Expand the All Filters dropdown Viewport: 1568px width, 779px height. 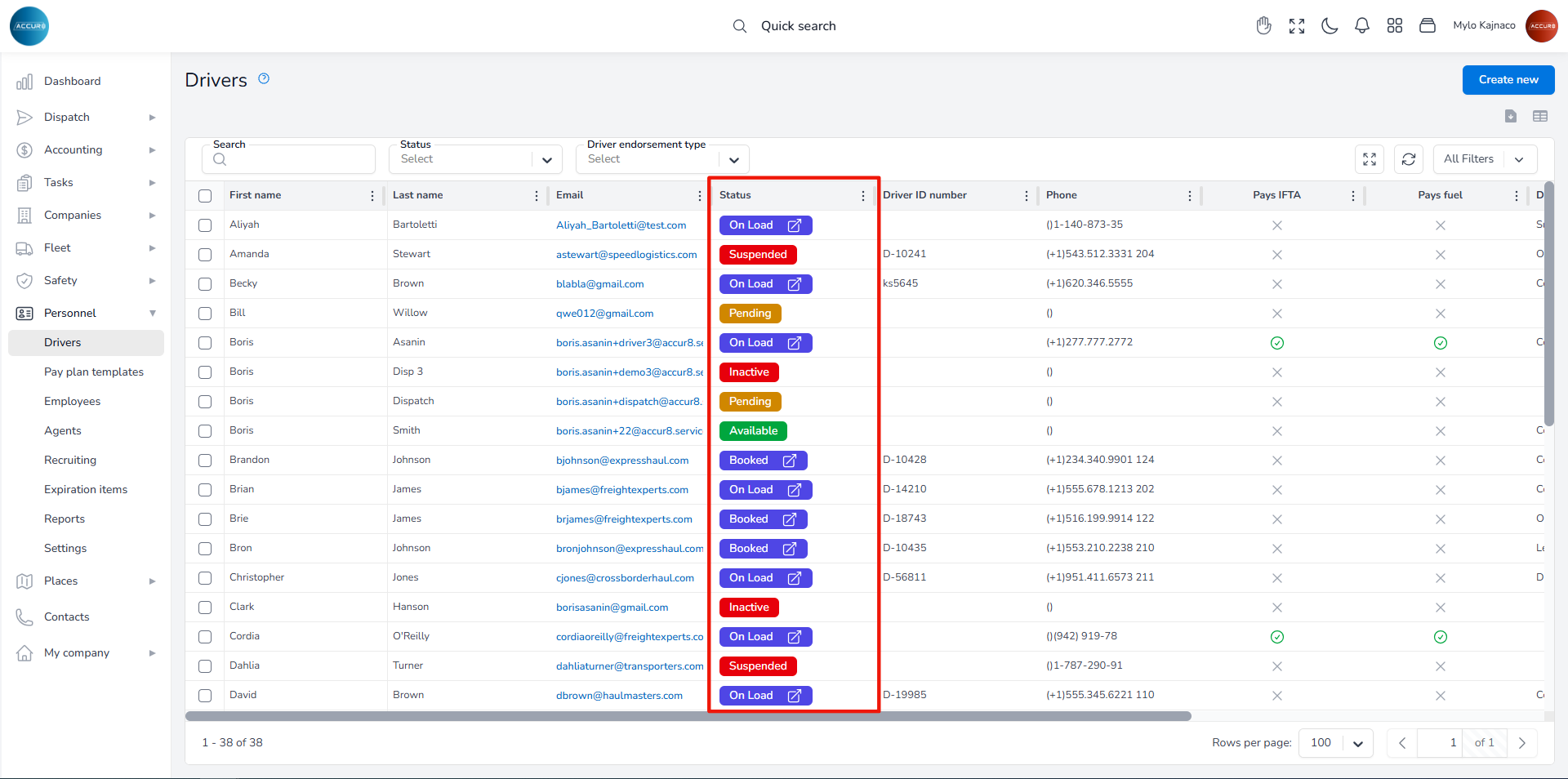[1484, 159]
